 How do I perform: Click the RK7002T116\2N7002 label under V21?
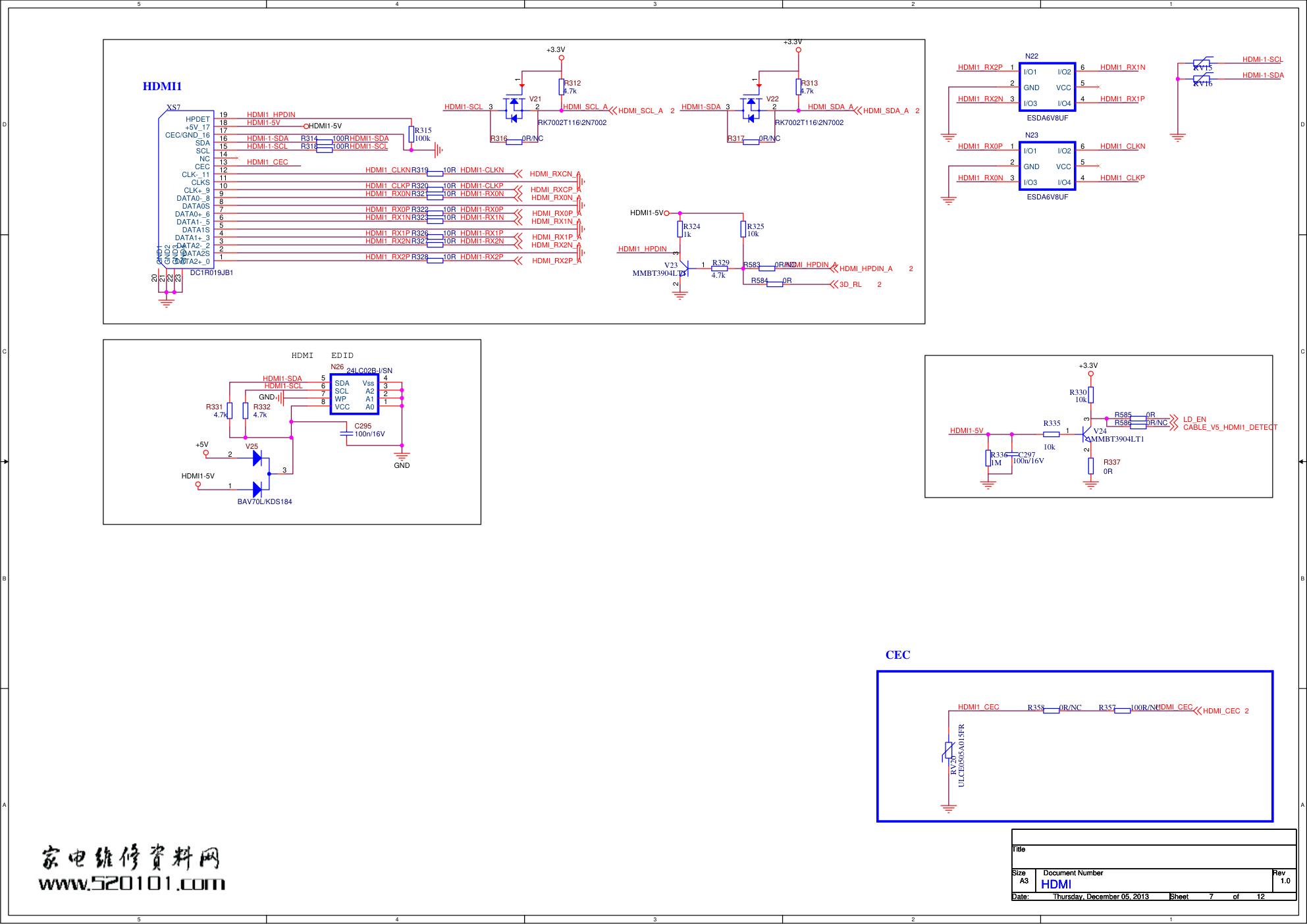click(x=572, y=122)
